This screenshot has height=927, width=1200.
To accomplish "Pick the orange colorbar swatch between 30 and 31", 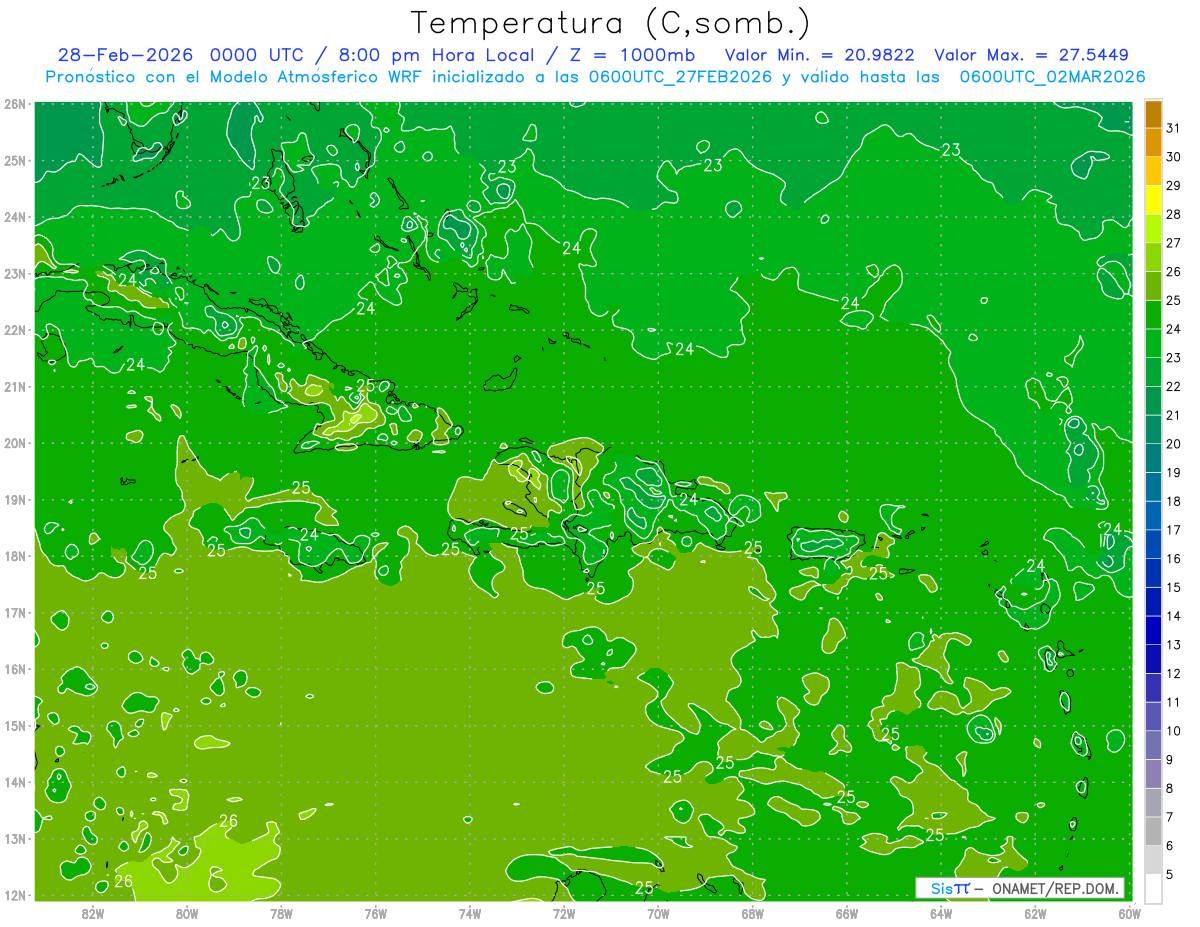I will (1153, 143).
